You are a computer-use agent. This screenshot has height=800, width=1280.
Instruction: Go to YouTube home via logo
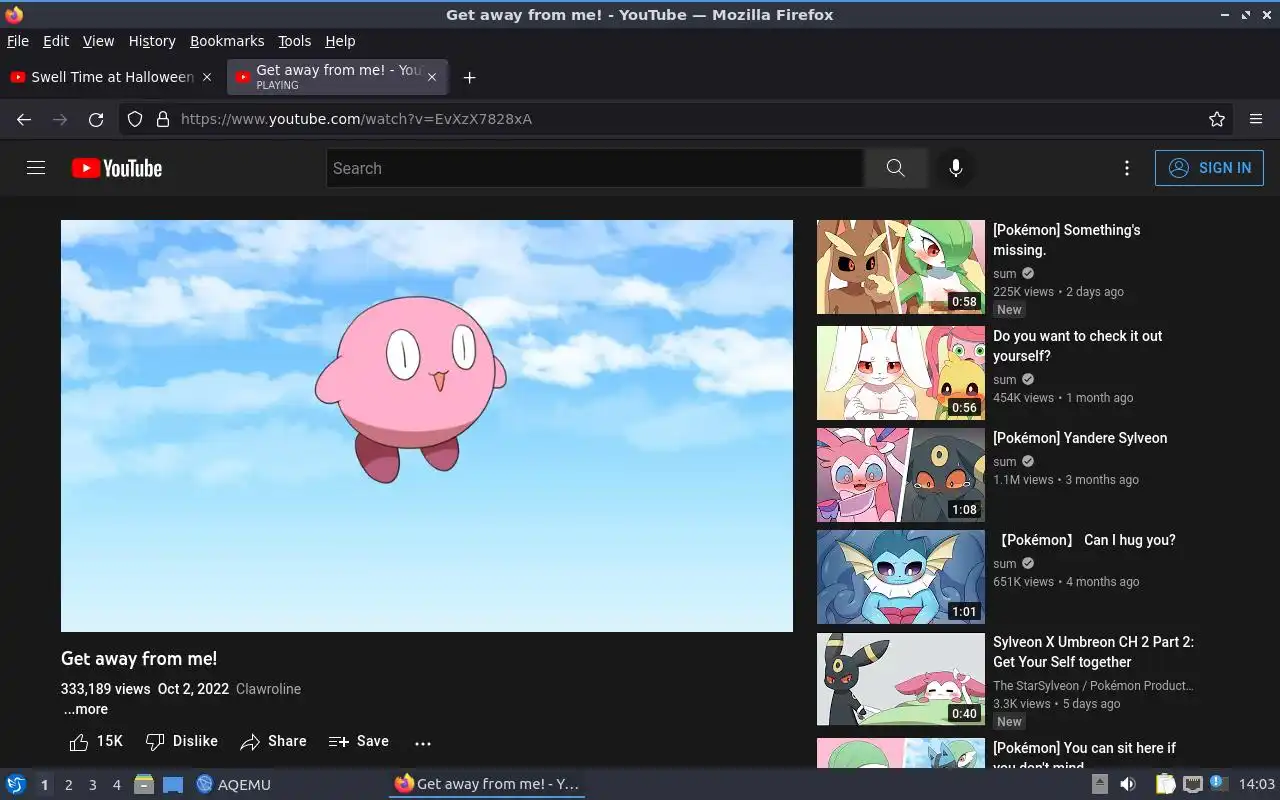coord(117,168)
